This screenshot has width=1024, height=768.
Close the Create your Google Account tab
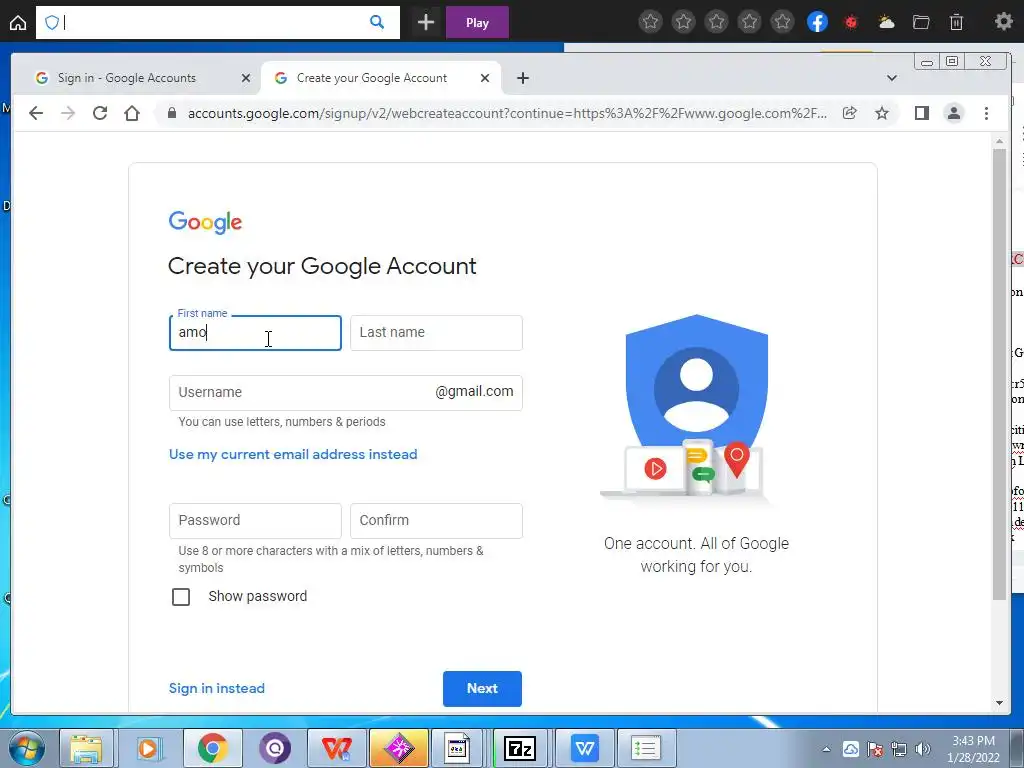pyautogui.click(x=485, y=78)
